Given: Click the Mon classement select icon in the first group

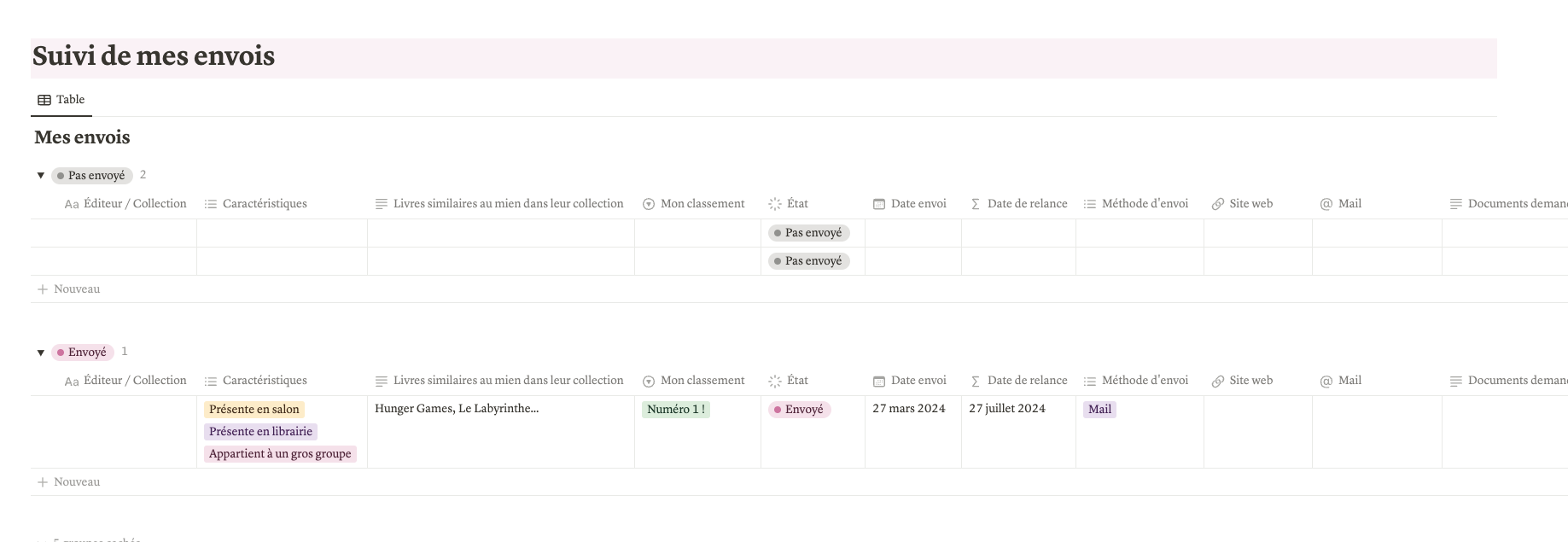Looking at the screenshot, I should pos(649,204).
